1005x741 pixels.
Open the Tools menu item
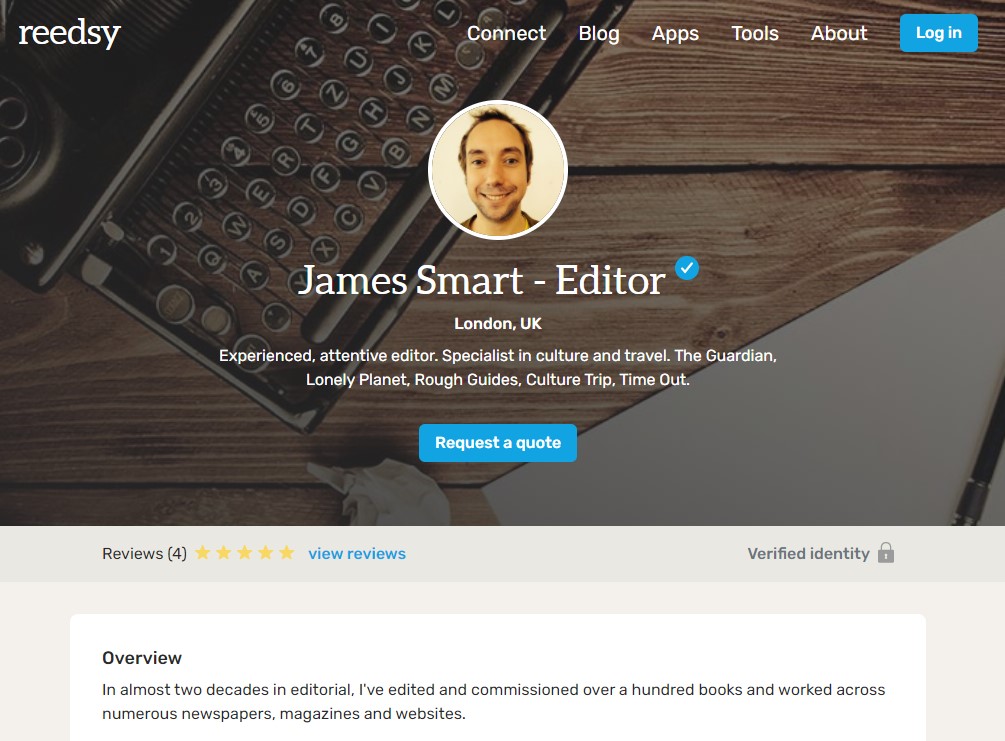(x=755, y=33)
